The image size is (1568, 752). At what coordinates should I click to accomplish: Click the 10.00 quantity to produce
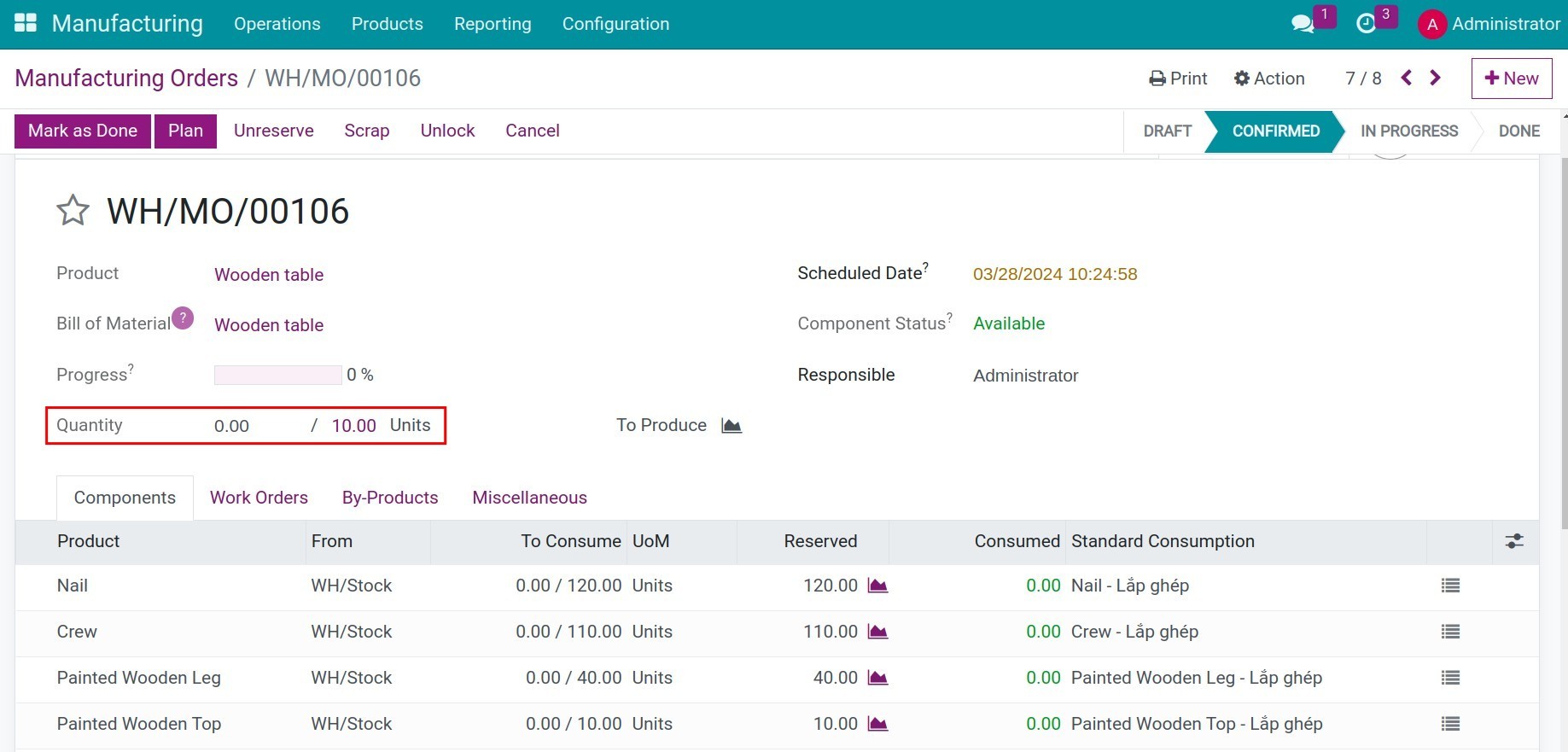[354, 425]
